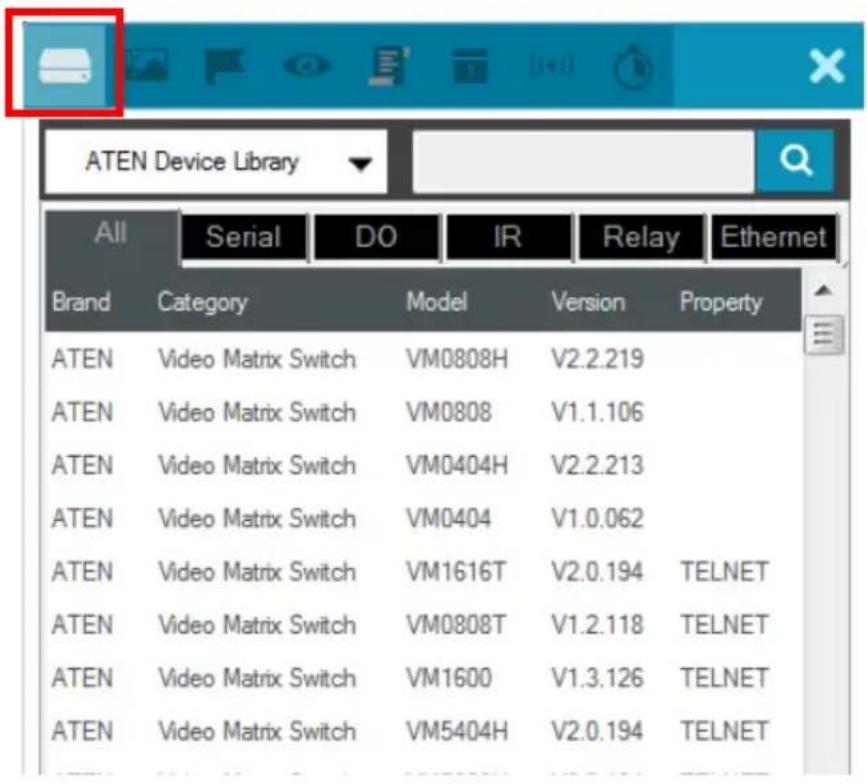The image size is (867, 784).
Task: Sort by the Brand column header
Action: pyautogui.click(x=81, y=302)
